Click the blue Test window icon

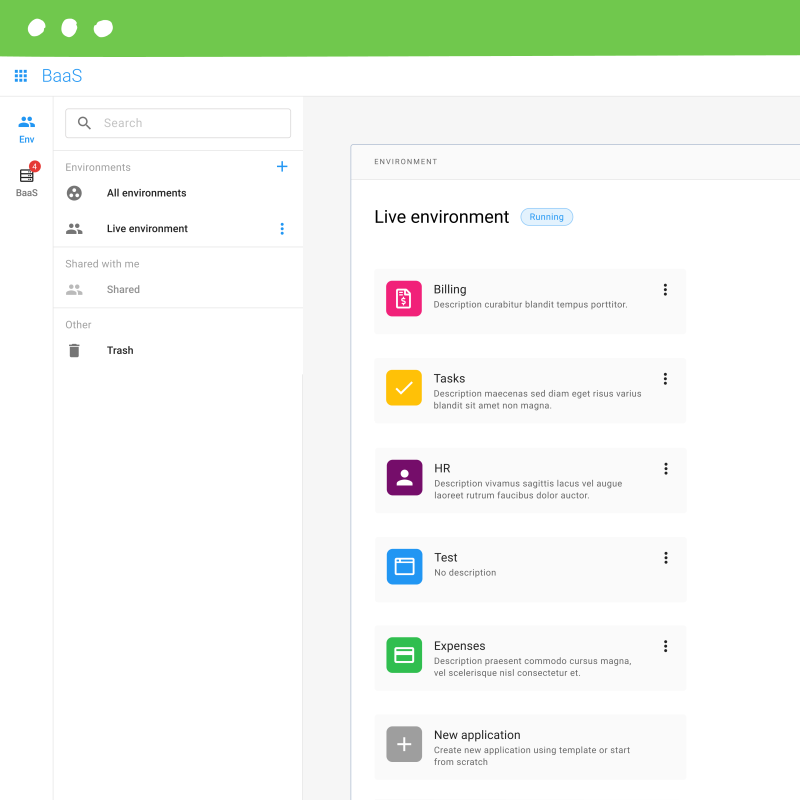pos(404,566)
